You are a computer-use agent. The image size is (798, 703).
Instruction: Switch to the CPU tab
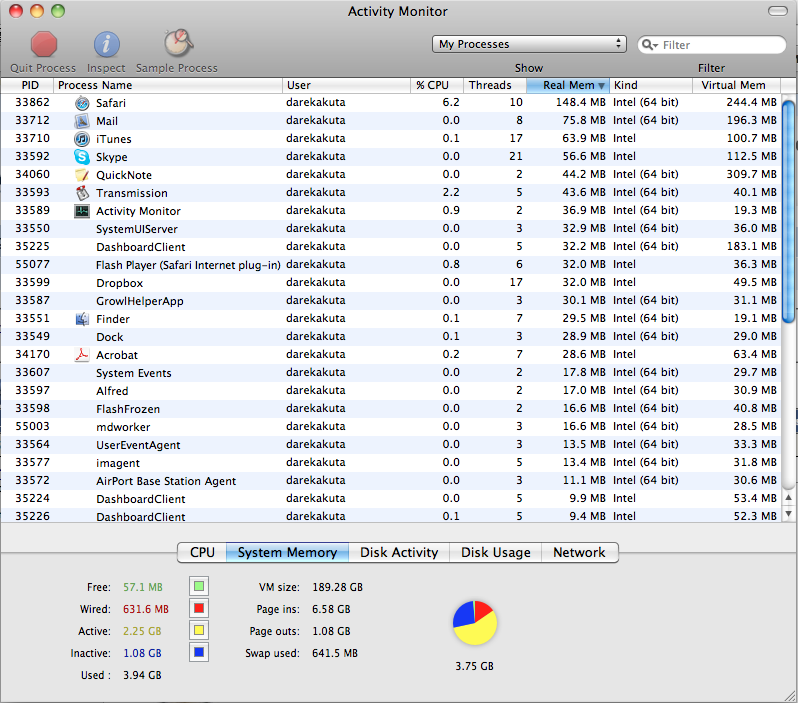click(202, 552)
